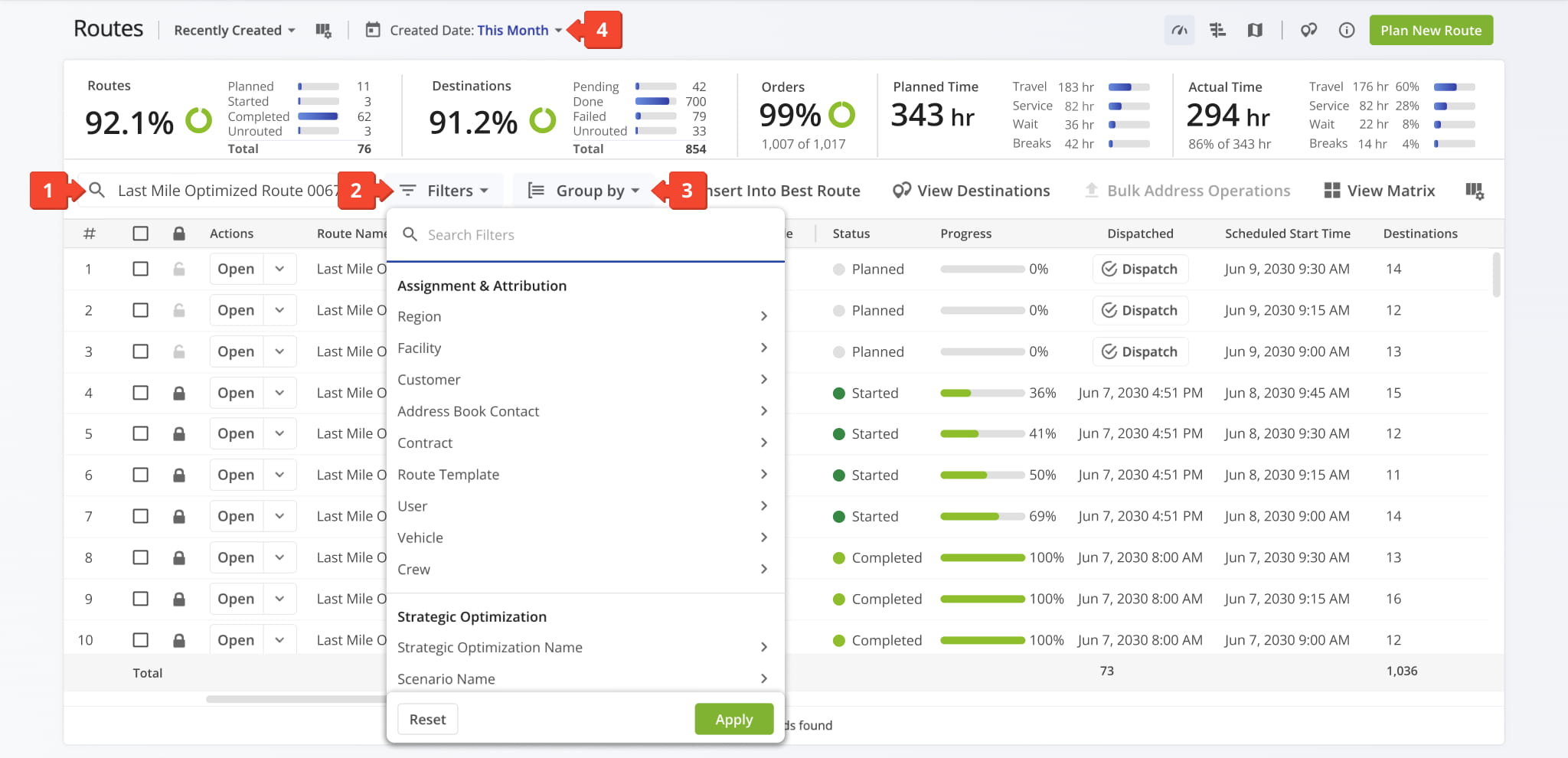This screenshot has width=1568, height=758.
Task: Expand the Open actions arrow in row 1
Action: (279, 269)
